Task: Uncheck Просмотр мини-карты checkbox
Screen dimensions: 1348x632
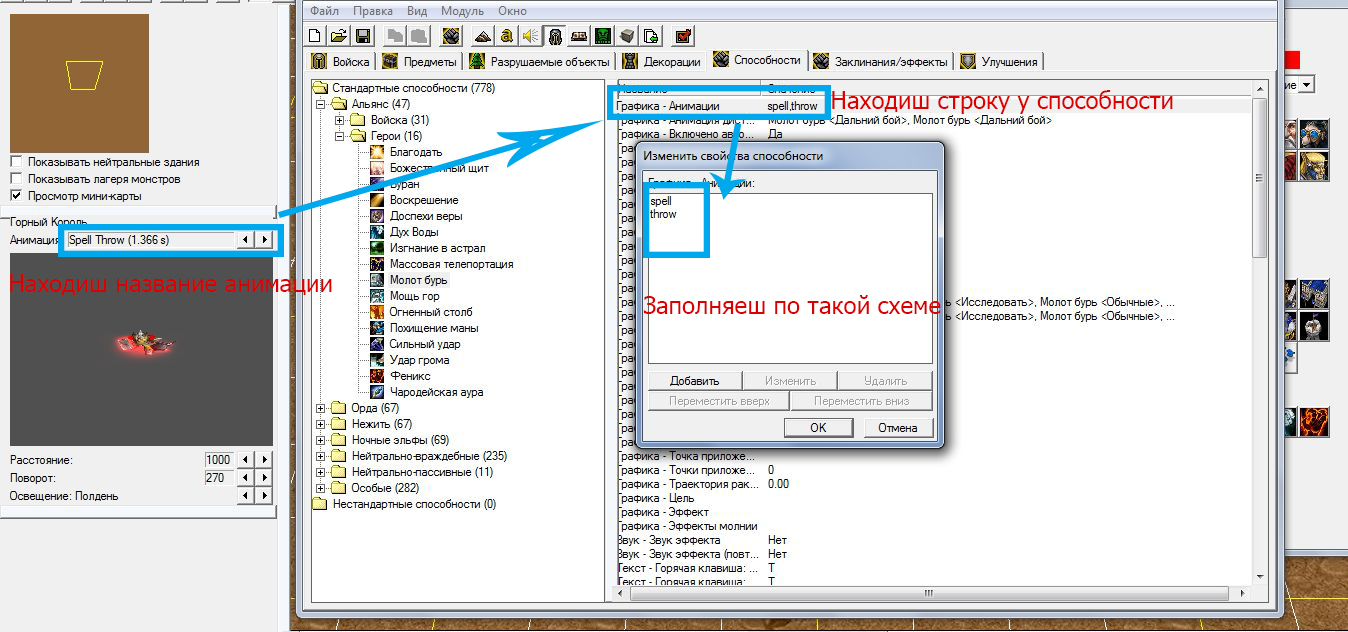Action: [16, 196]
